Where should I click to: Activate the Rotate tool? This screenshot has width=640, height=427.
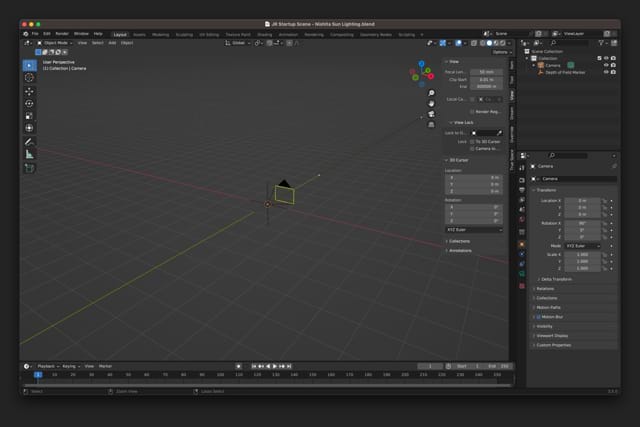pyautogui.click(x=29, y=104)
